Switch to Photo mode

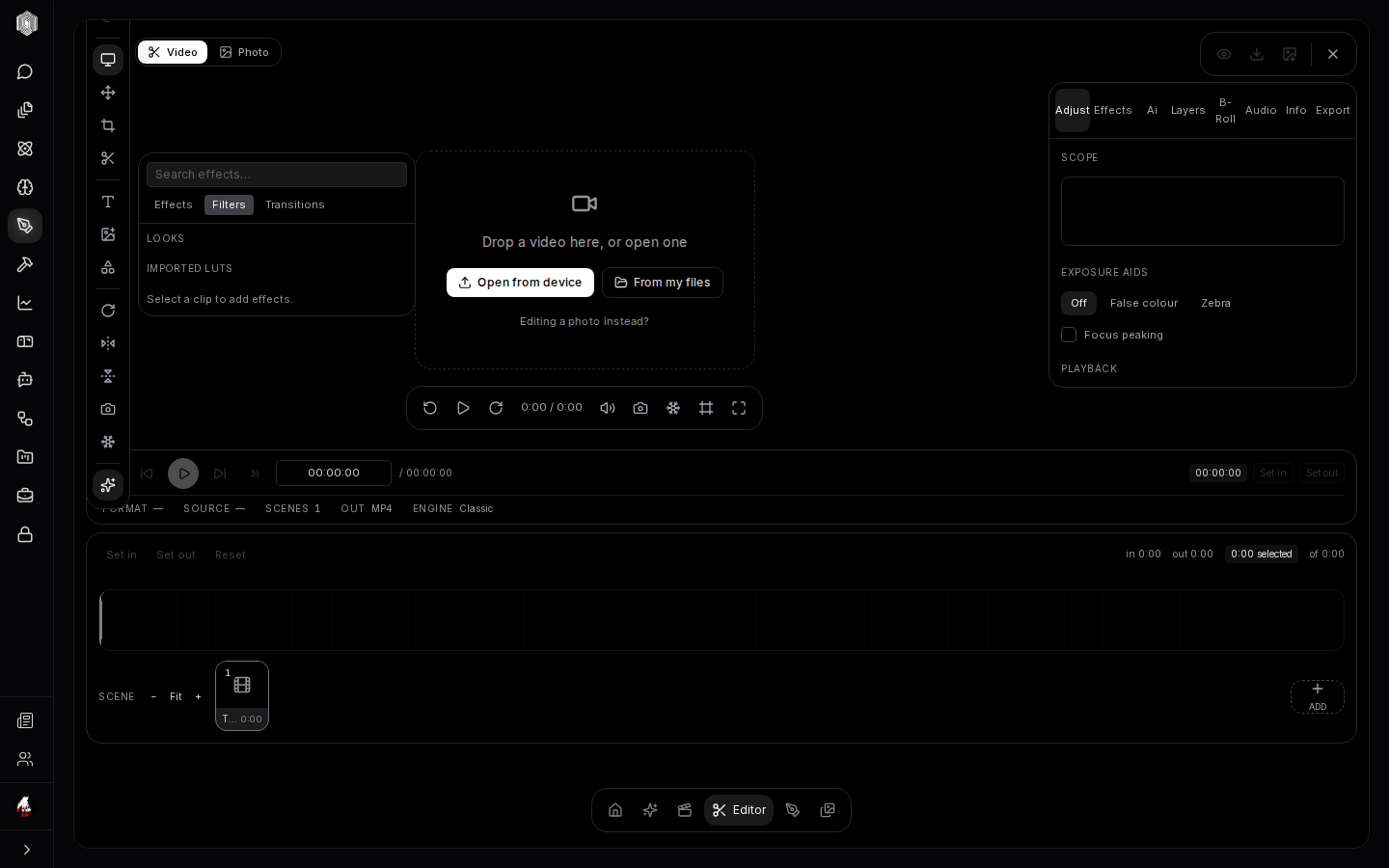pyautogui.click(x=244, y=52)
